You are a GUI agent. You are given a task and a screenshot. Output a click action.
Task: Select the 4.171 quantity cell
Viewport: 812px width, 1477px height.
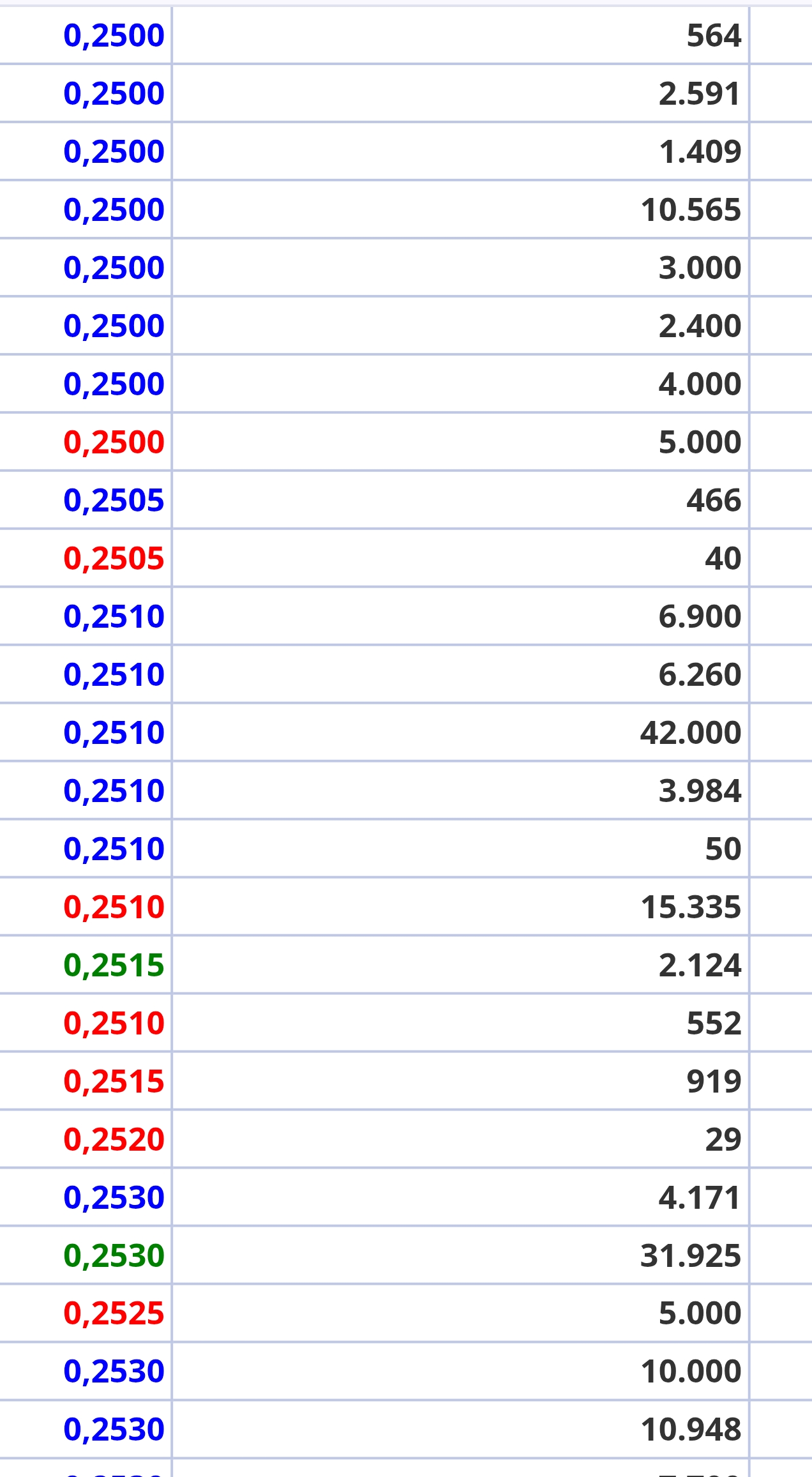(699, 1197)
